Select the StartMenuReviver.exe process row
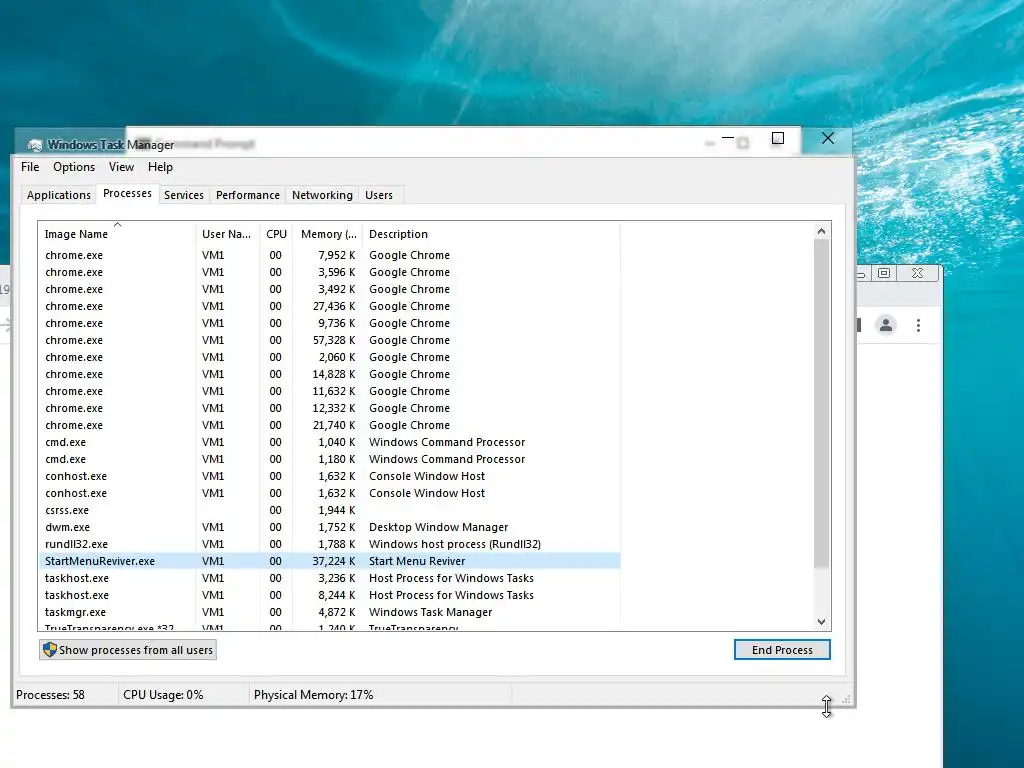 pos(329,561)
